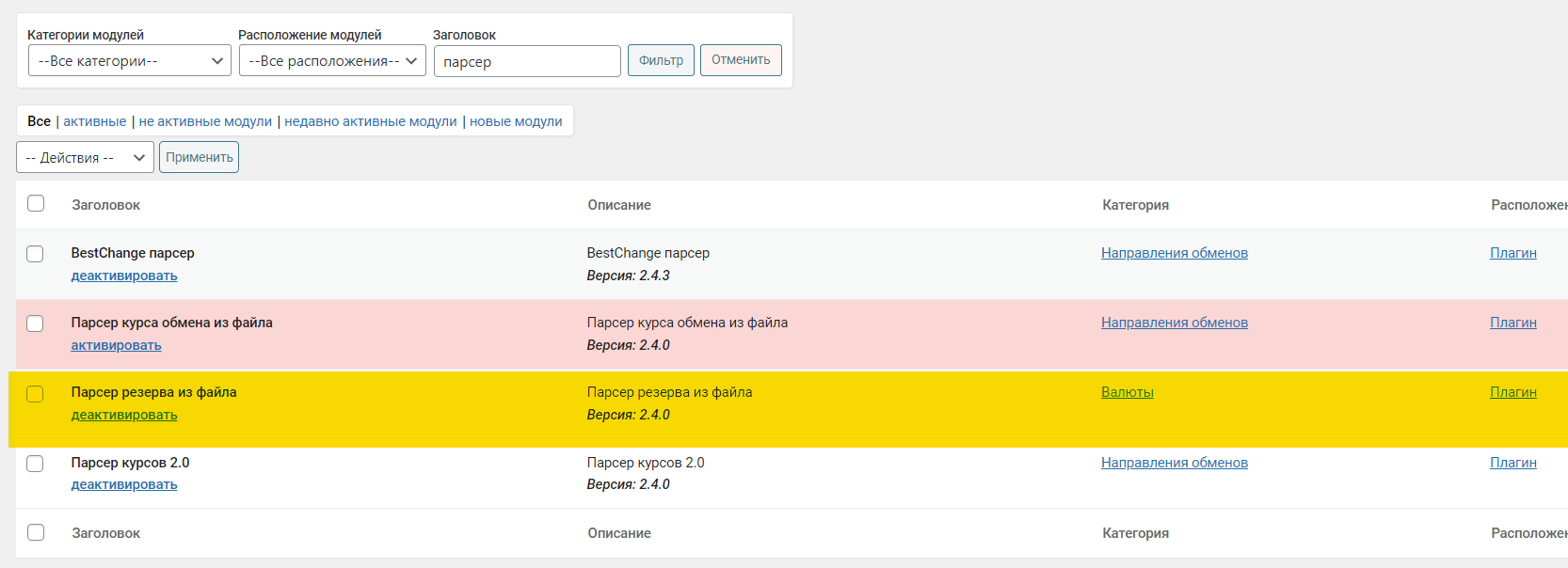This screenshot has height=568, width=1568.
Task: Open недавно активные модули tab
Action: [x=370, y=121]
